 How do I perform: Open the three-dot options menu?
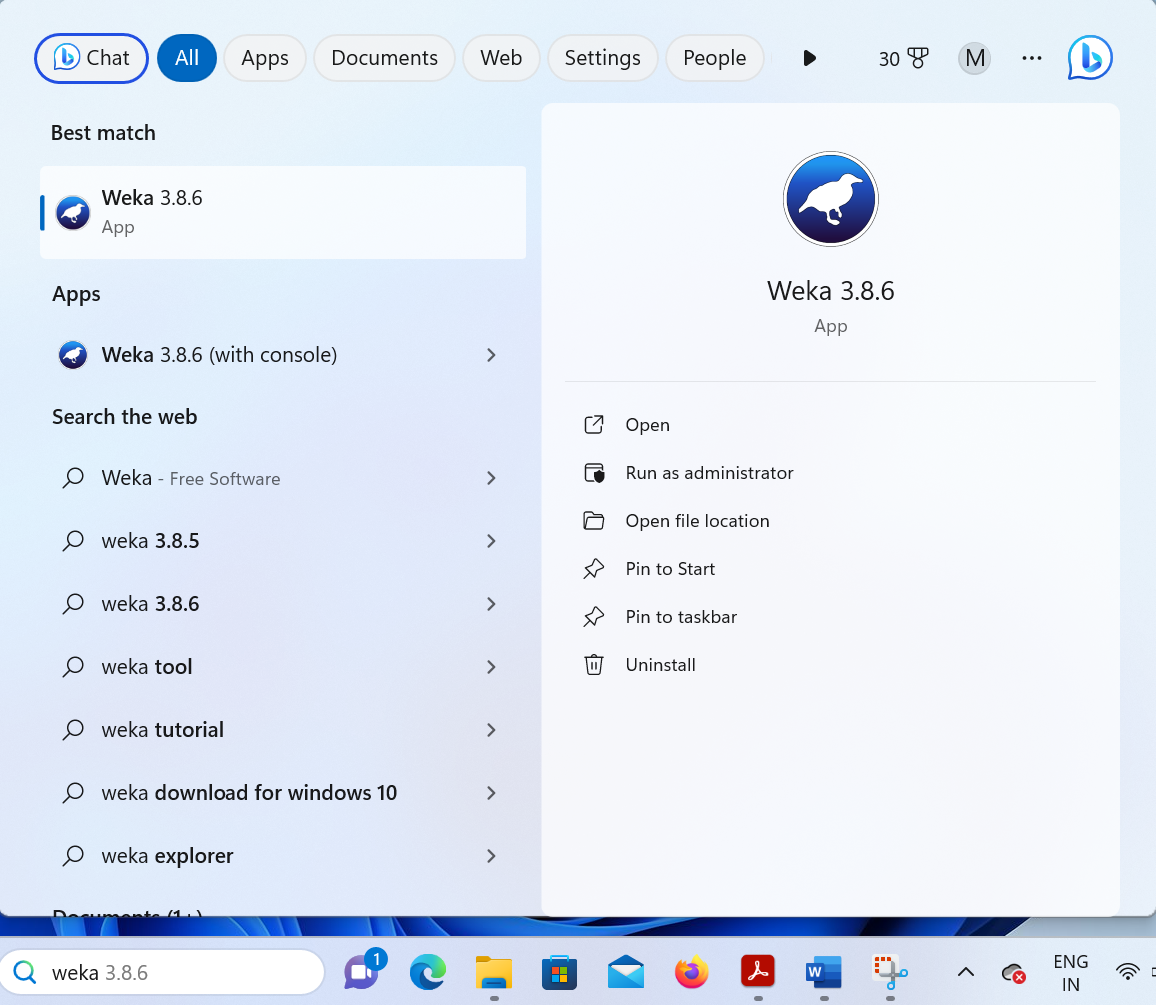pyautogui.click(x=1031, y=58)
